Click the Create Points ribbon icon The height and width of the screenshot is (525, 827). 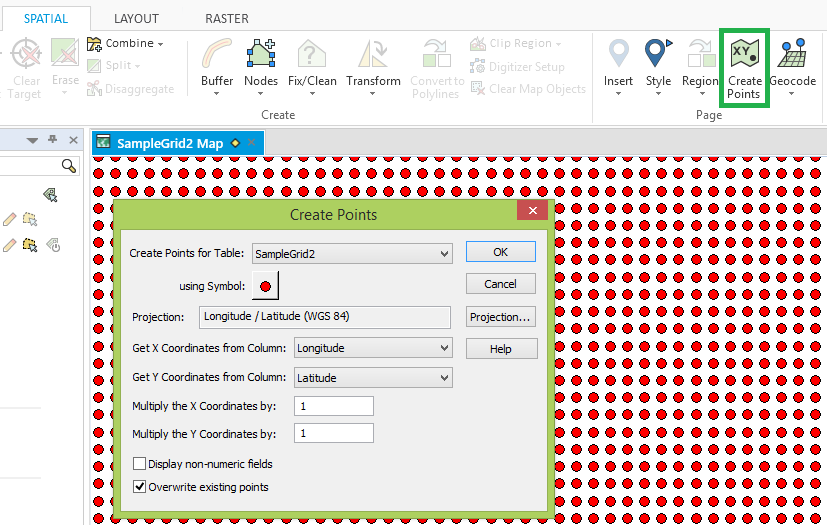(x=745, y=66)
